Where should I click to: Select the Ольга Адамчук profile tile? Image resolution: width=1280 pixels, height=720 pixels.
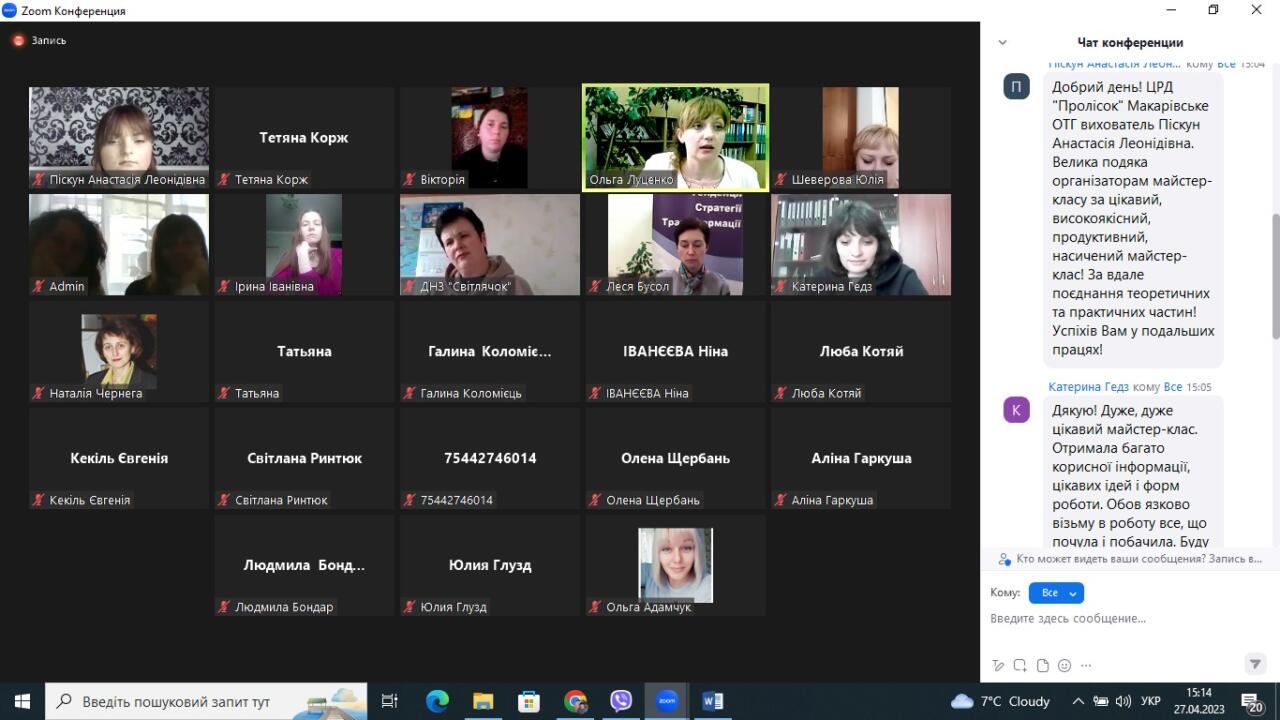(676, 565)
